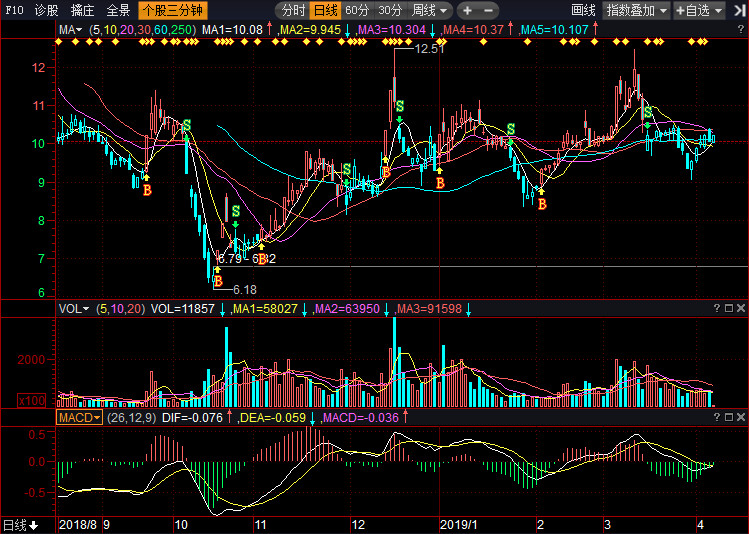Click the help question mark in VOL panel

[715, 308]
